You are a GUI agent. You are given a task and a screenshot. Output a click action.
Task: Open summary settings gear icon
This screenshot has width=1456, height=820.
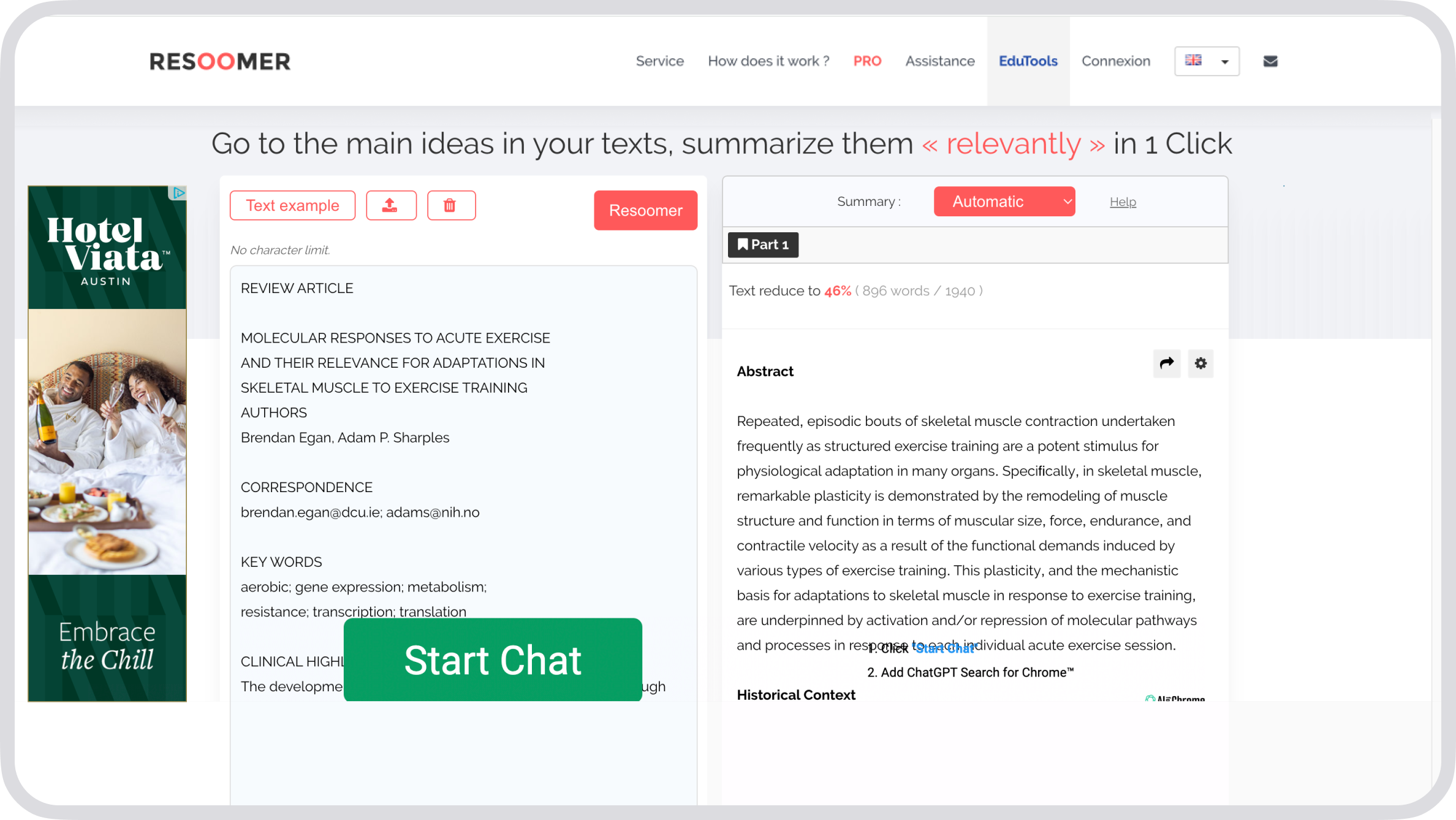1200,363
